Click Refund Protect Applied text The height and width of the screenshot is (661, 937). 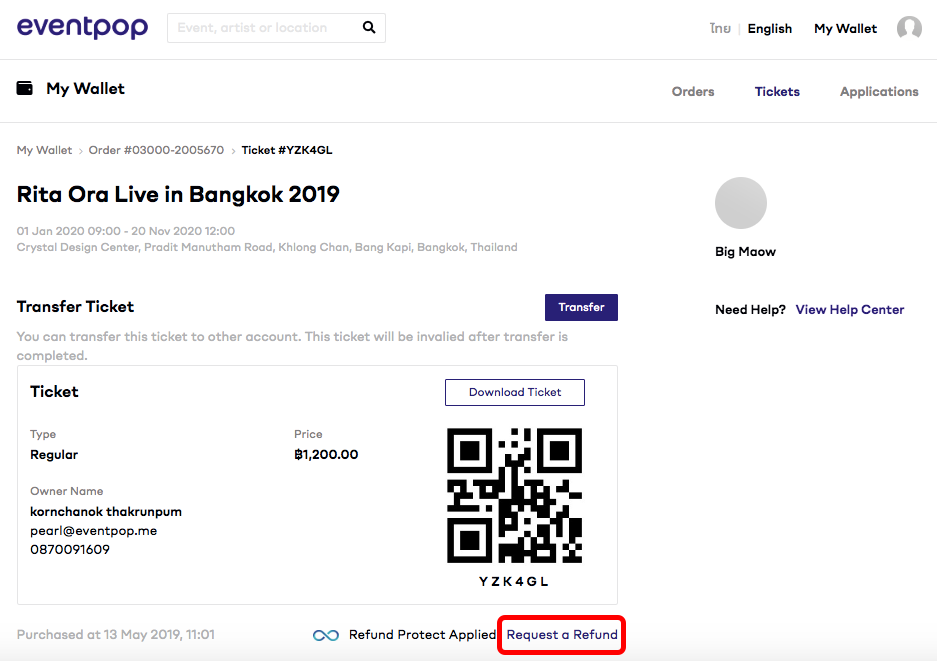[422, 635]
